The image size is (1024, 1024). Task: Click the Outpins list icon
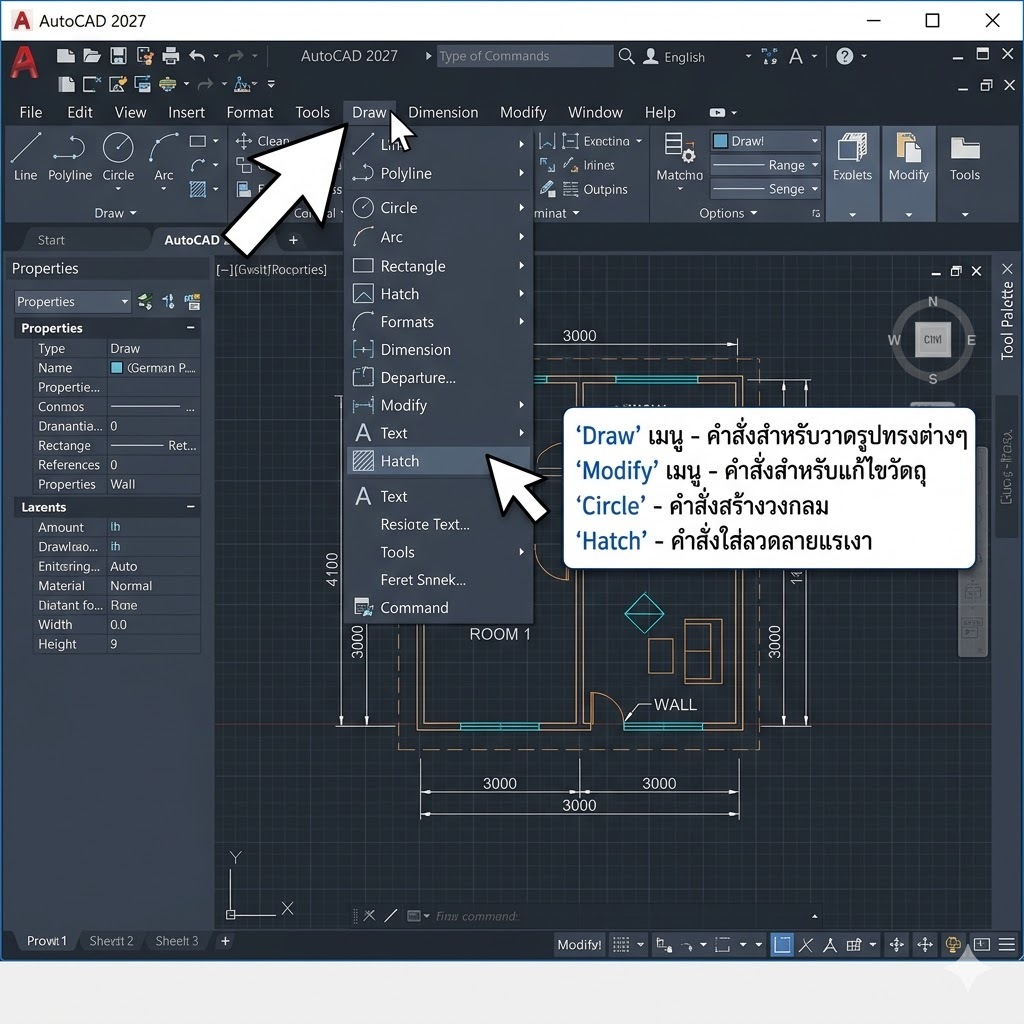click(x=570, y=189)
